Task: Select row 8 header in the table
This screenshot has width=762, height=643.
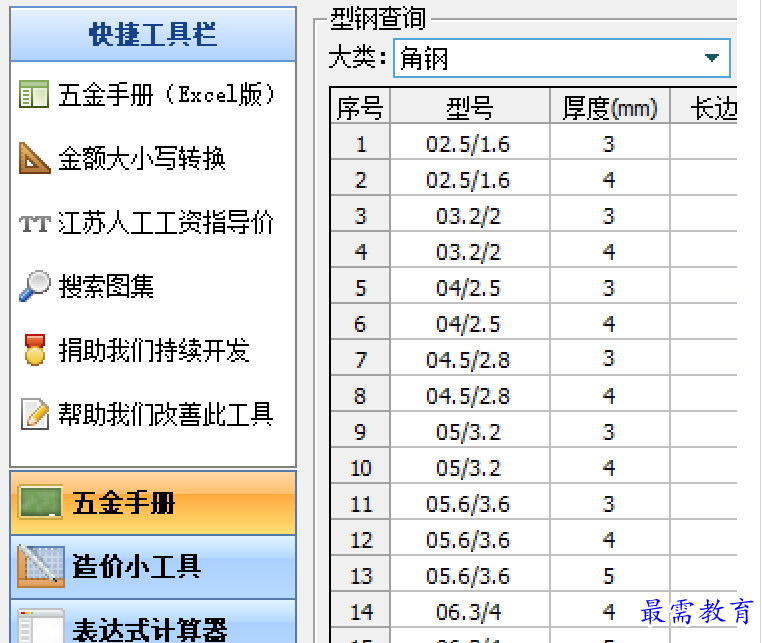Action: coord(360,393)
